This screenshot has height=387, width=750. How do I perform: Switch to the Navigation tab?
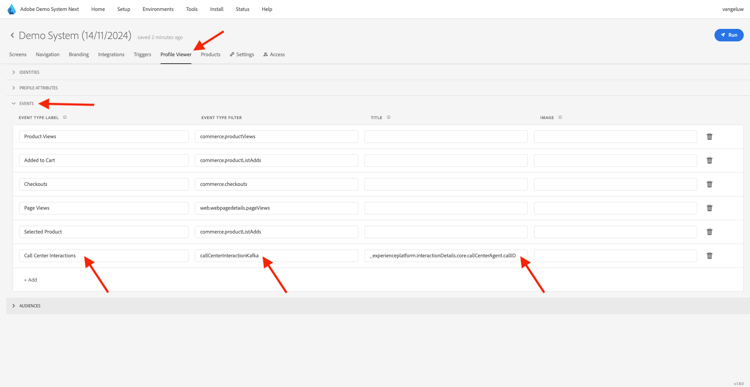[48, 55]
